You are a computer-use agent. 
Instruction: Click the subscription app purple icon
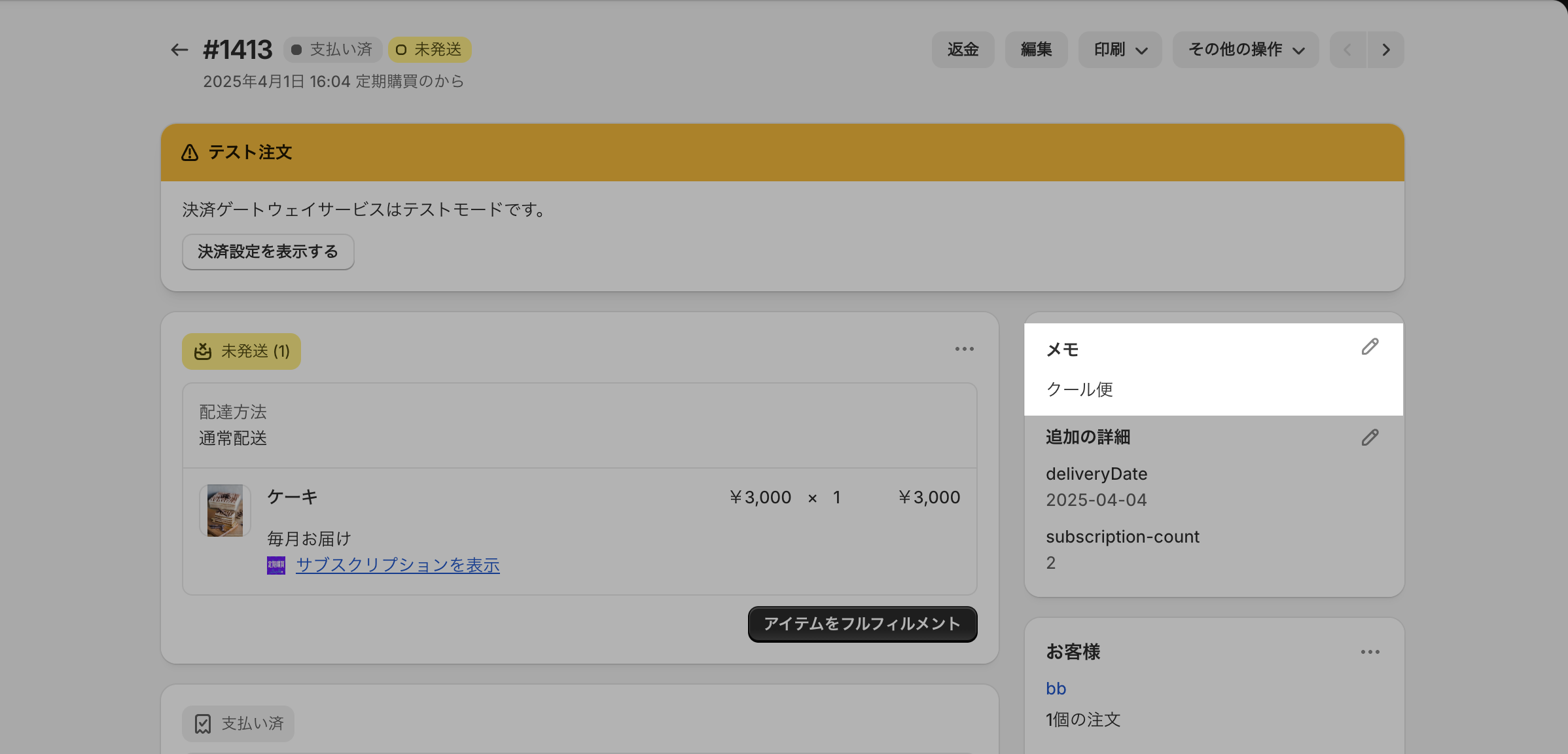click(276, 565)
